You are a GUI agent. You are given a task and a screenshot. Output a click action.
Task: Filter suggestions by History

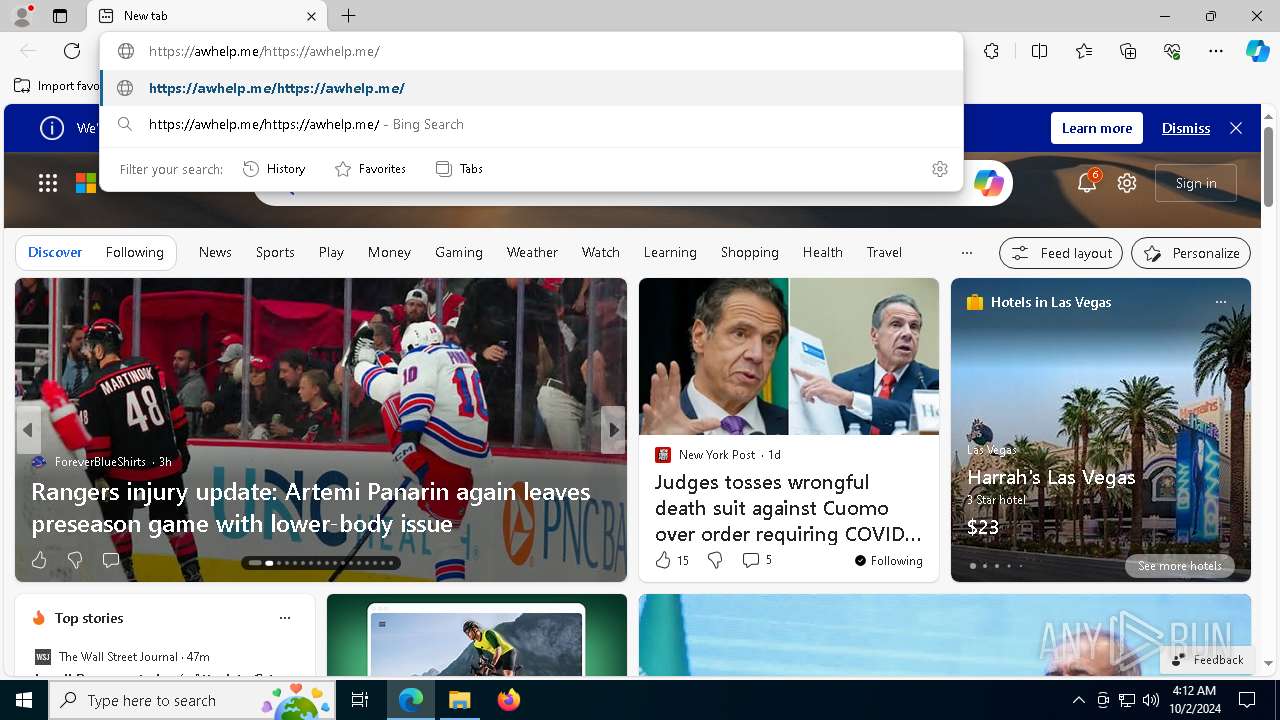point(274,169)
